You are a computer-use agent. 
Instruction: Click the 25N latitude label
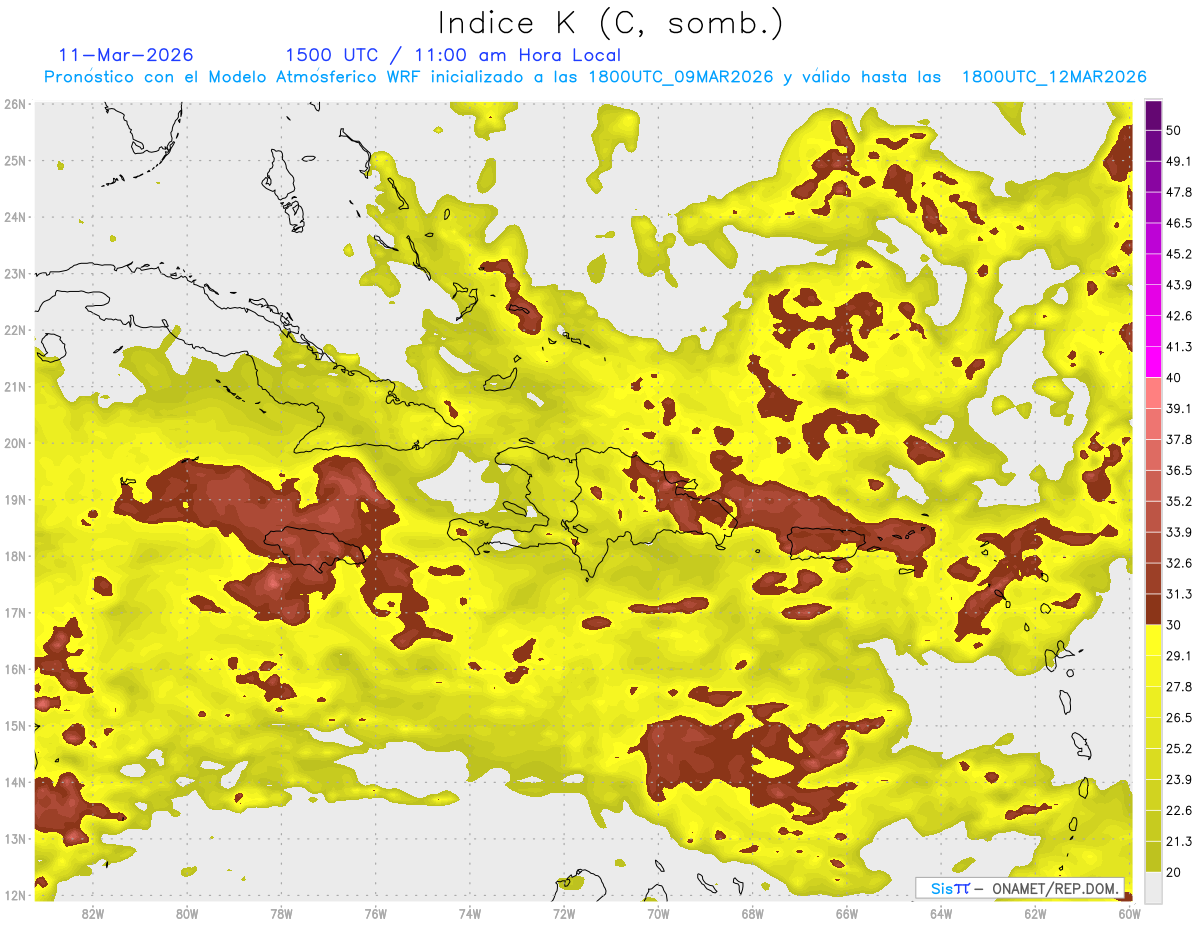point(16,161)
